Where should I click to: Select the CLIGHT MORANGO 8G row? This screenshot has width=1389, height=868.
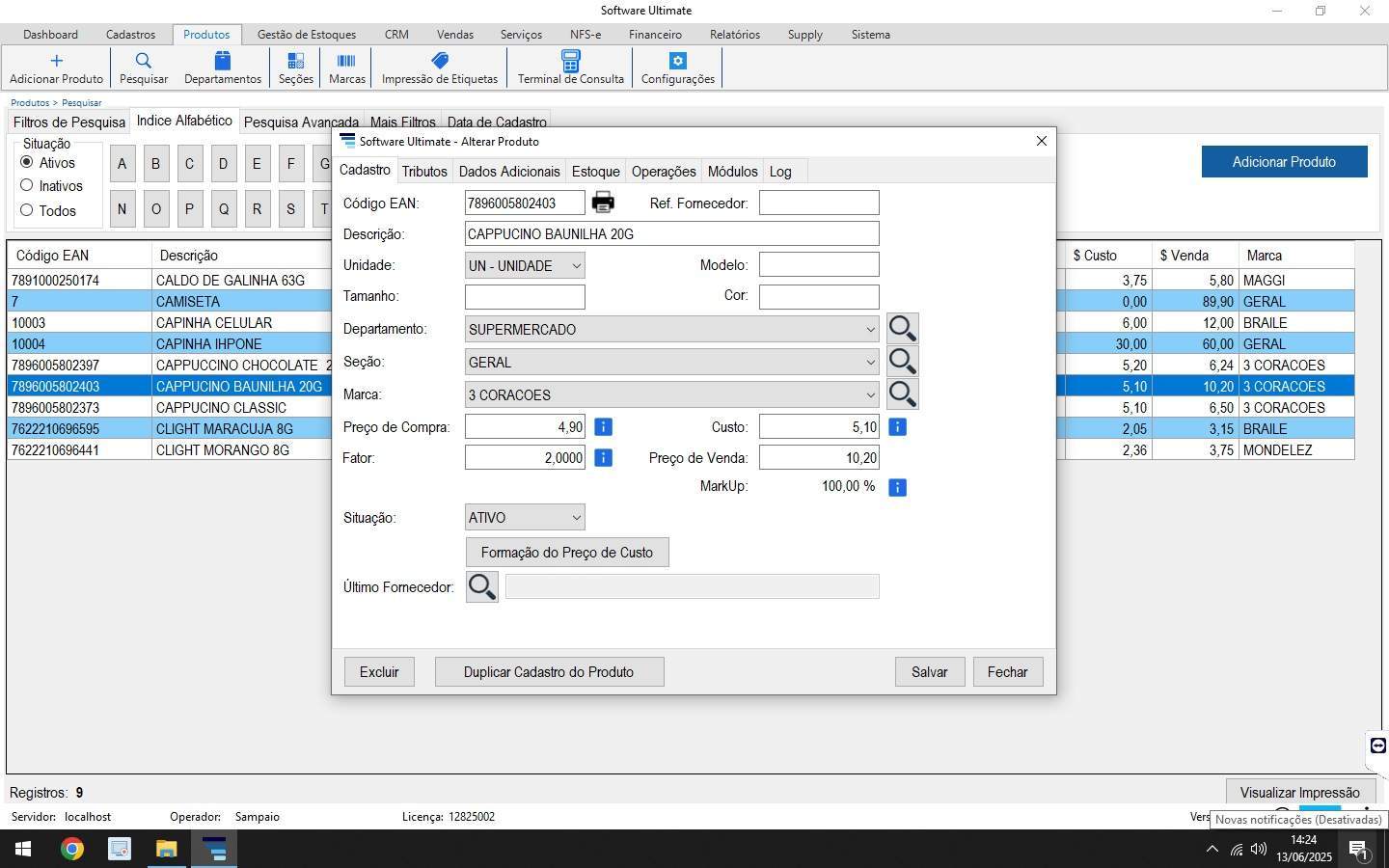(680, 450)
